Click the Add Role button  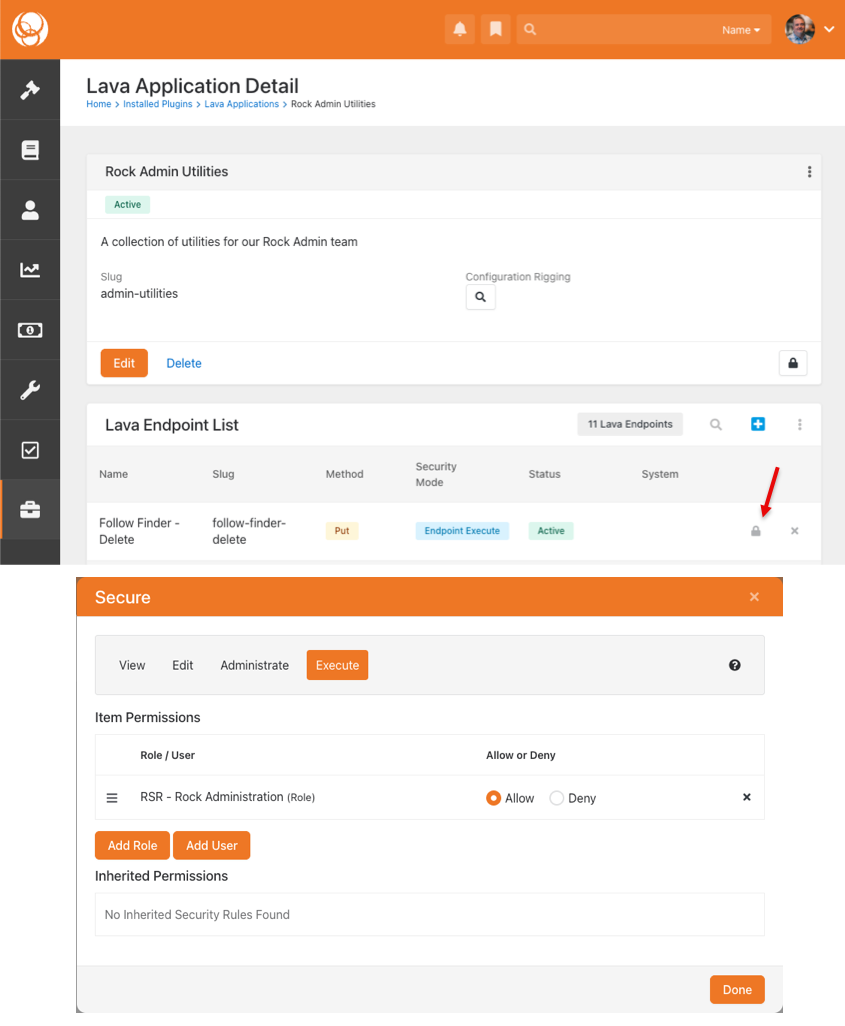click(x=133, y=845)
